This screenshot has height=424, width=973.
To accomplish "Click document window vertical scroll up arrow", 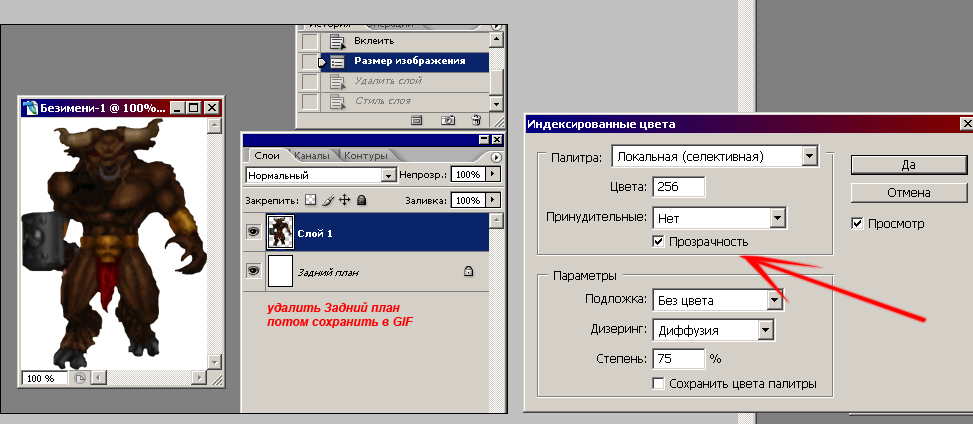I will coord(215,126).
